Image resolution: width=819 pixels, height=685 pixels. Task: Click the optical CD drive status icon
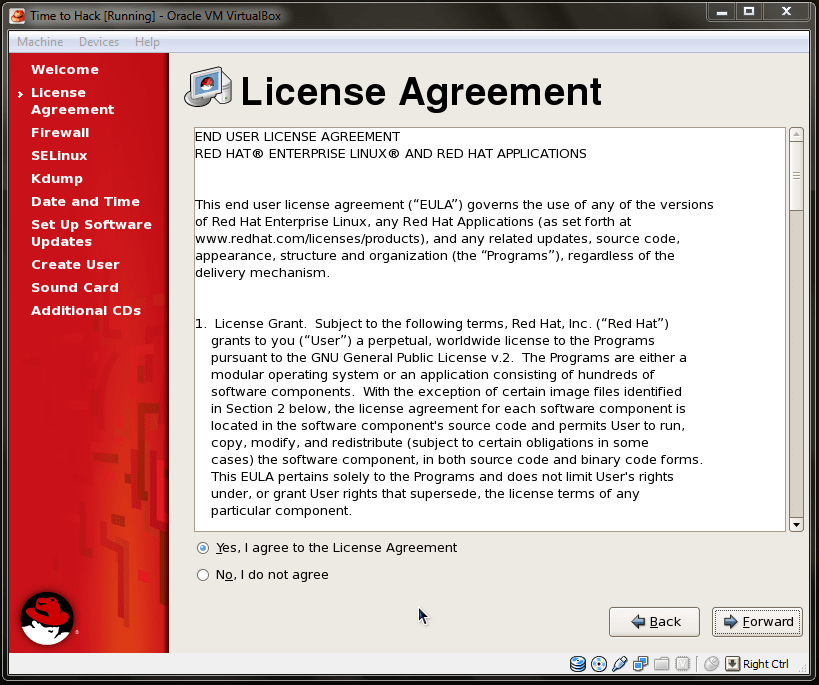(599, 664)
